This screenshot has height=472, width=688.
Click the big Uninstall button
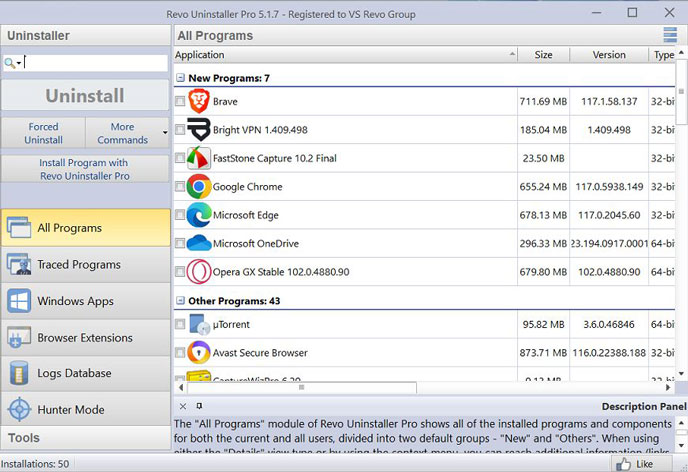tap(85, 95)
